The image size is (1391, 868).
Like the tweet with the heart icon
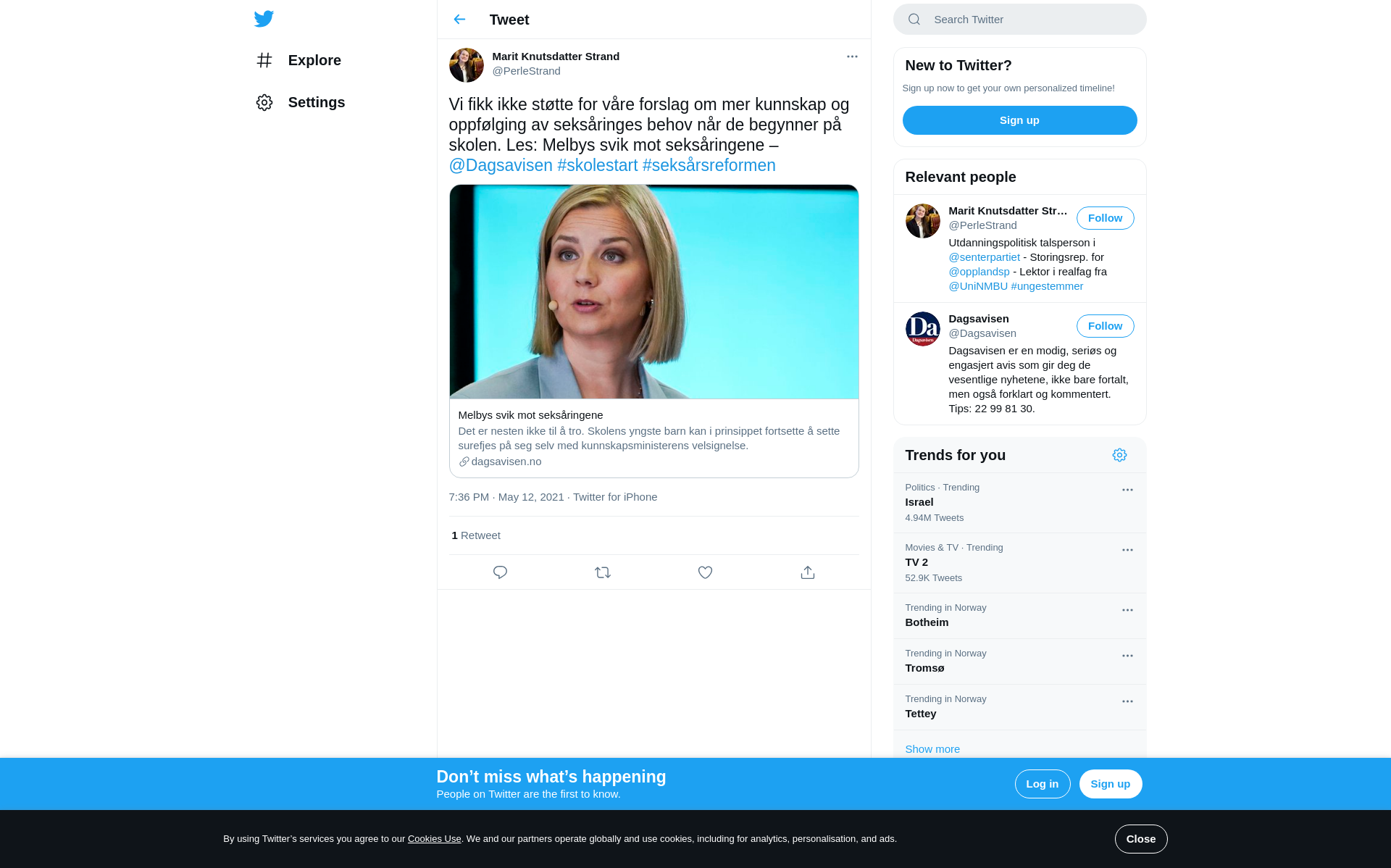[x=705, y=572]
